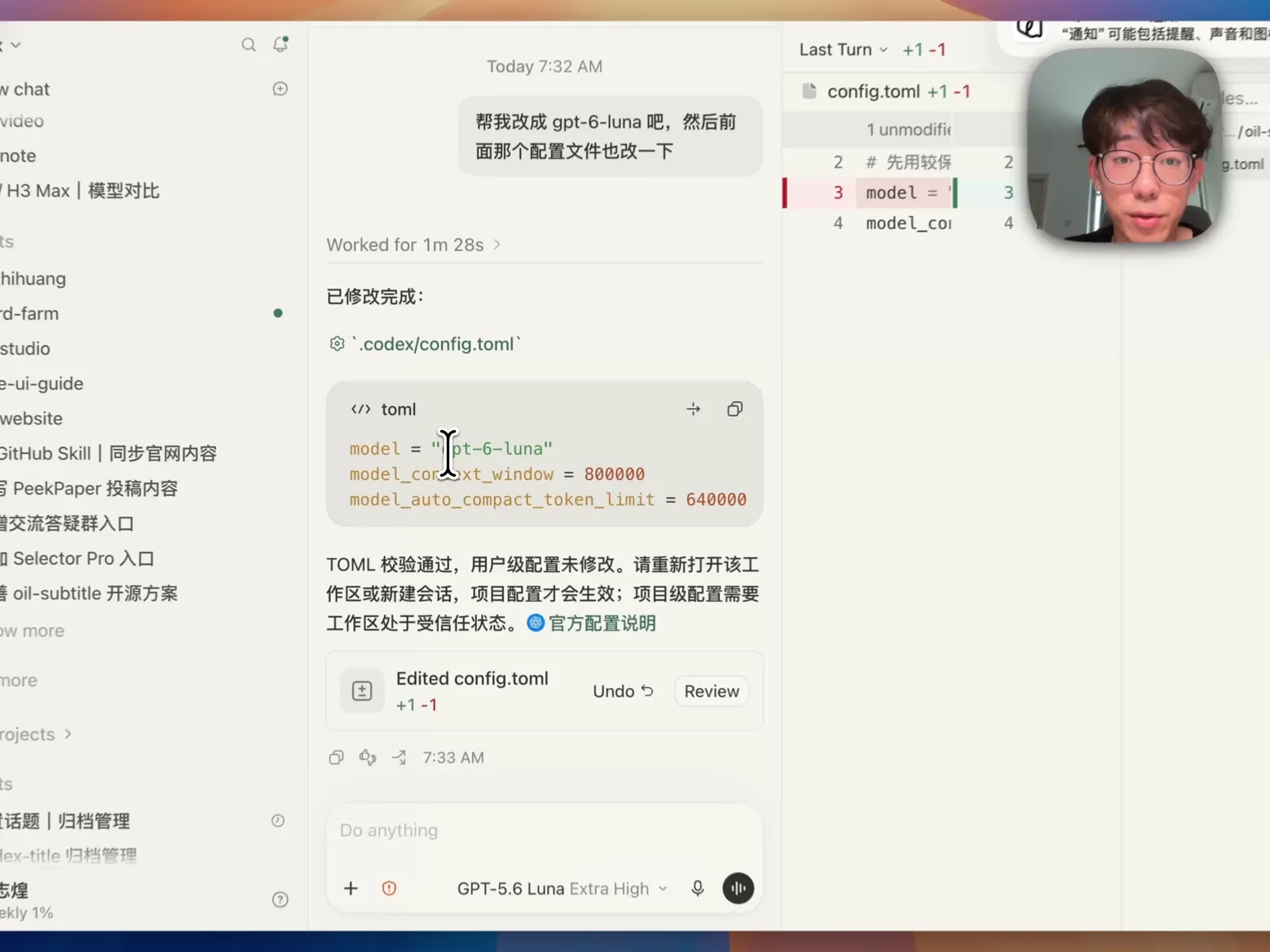The height and width of the screenshot is (952, 1270).
Task: Select the studio project in sidebar
Action: click(25, 348)
